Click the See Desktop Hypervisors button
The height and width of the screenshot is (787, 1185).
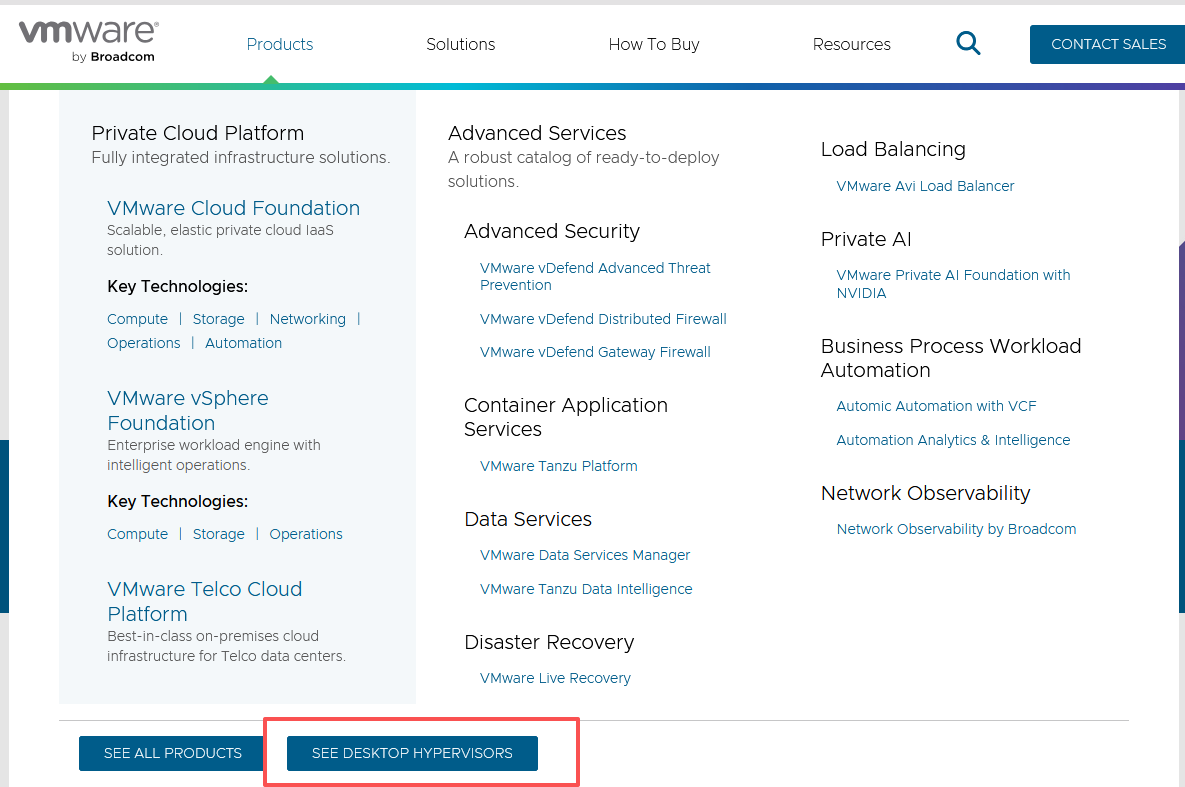[x=412, y=754]
